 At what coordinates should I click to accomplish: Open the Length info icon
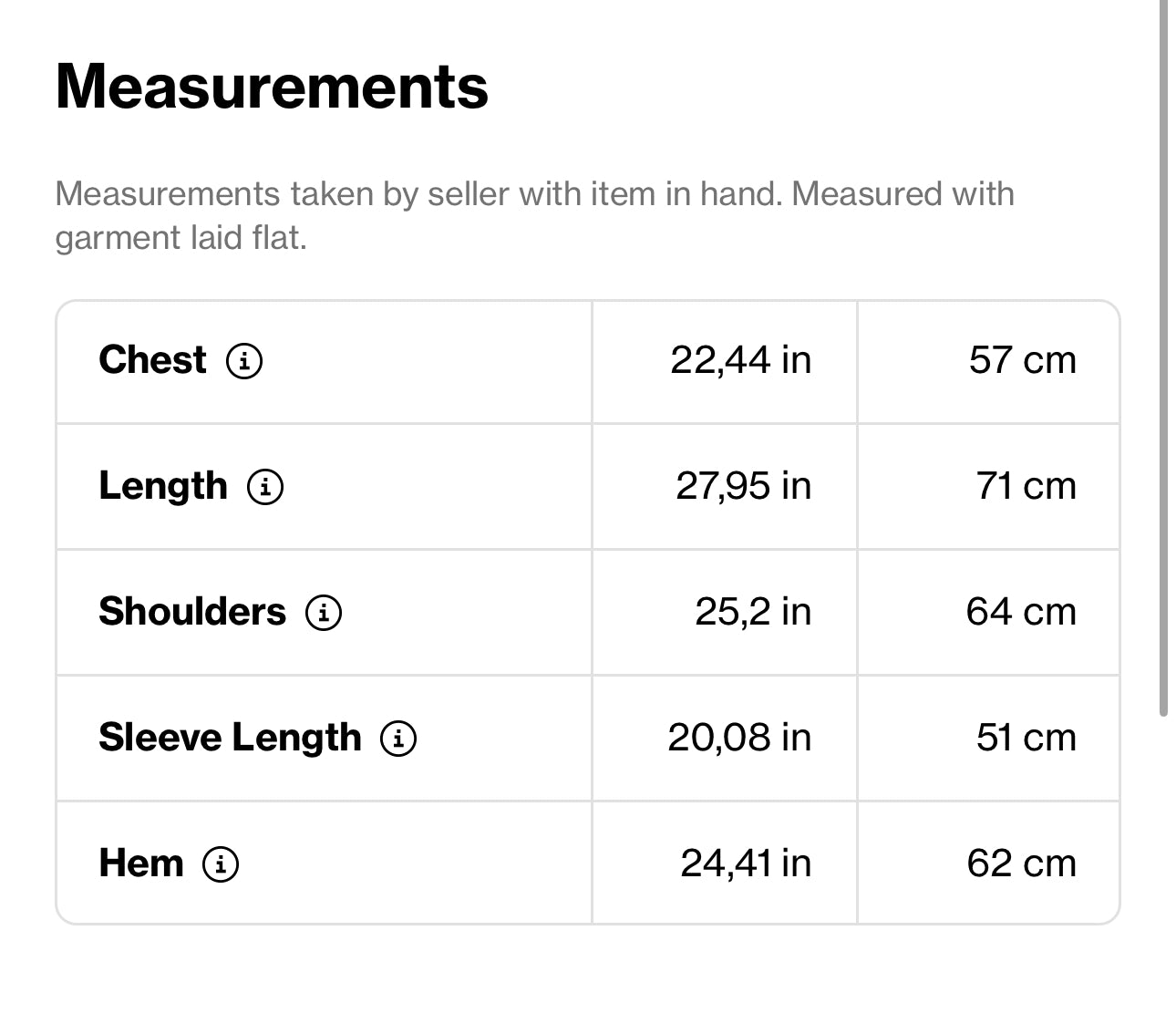(x=265, y=486)
